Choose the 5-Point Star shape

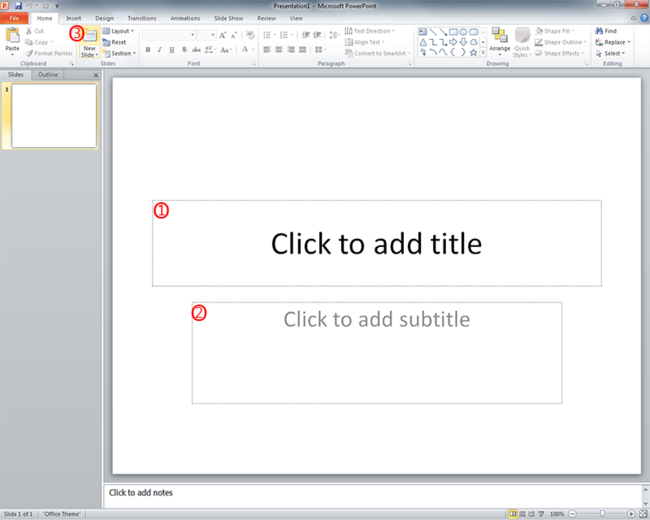(x=473, y=52)
